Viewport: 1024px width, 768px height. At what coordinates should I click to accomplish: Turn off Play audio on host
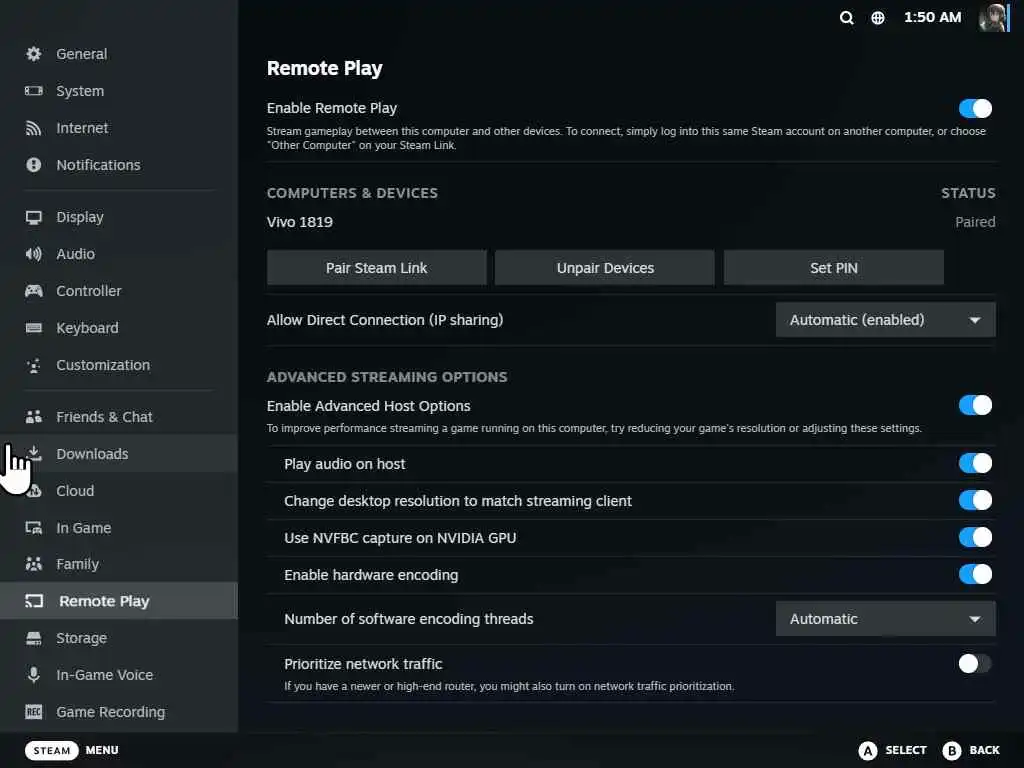[975, 463]
